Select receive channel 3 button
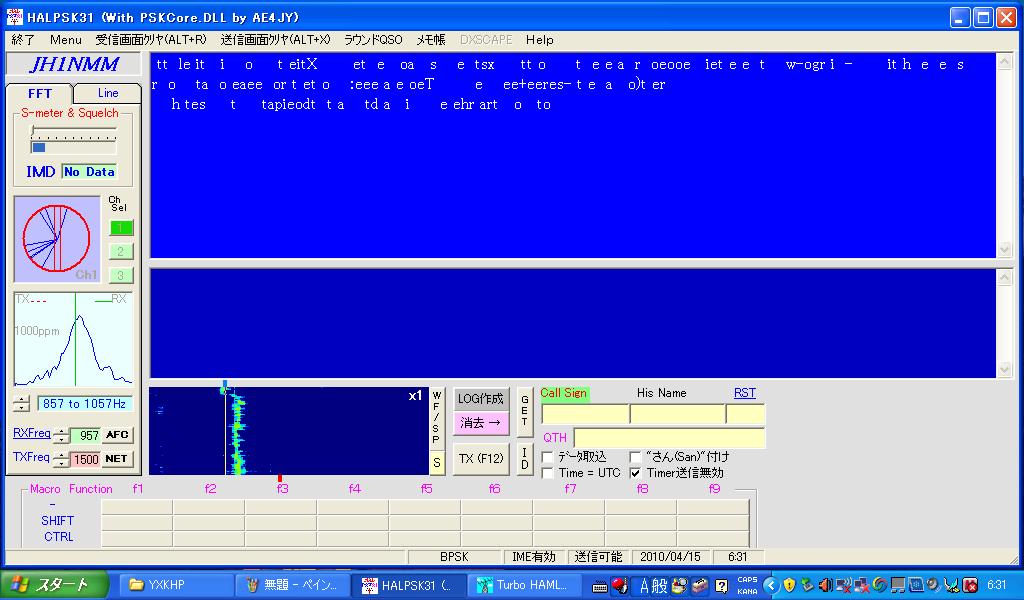1024x600 pixels. (121, 276)
